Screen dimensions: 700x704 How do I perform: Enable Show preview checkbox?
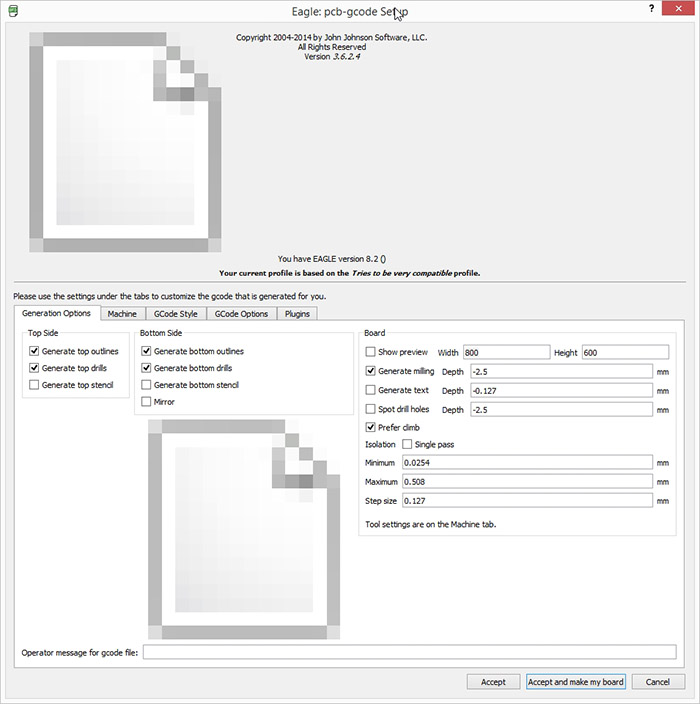[370, 352]
